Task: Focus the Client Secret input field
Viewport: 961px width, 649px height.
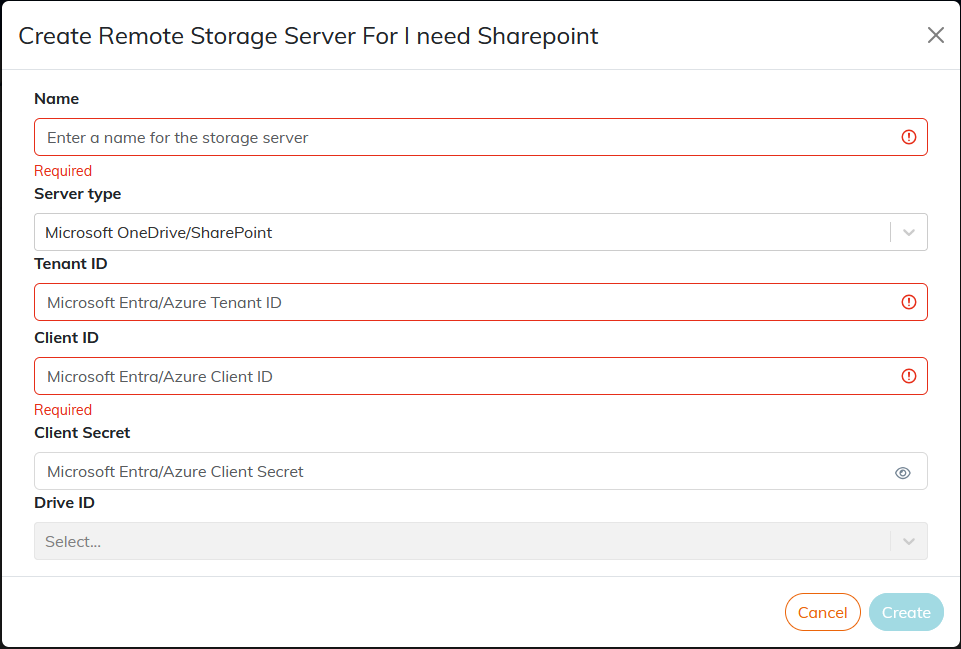Action: (480, 471)
